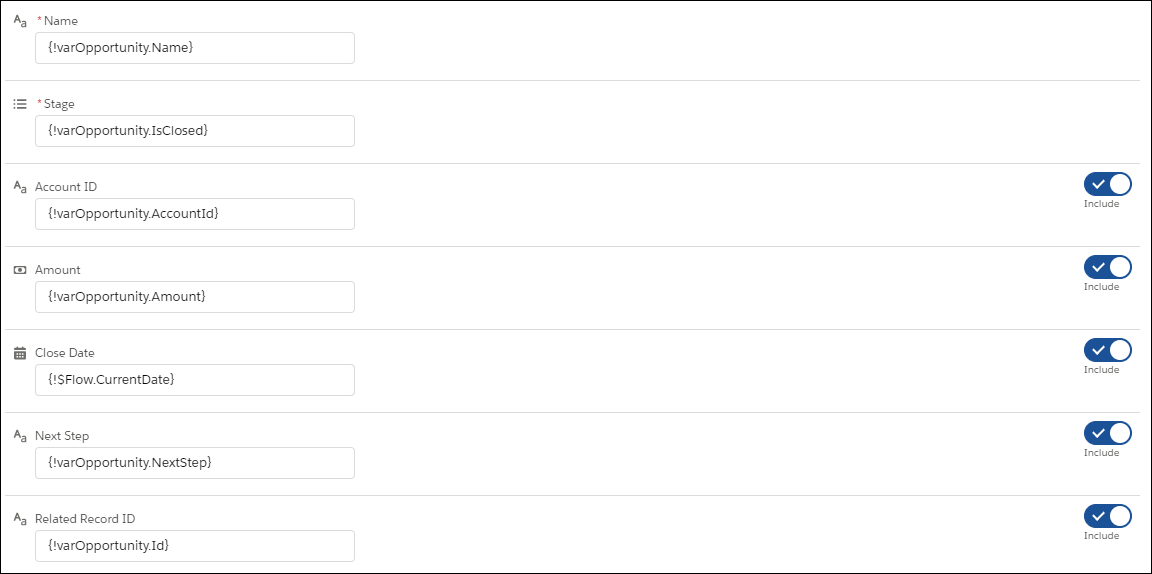Focus the Amount field with varOpportunity.Amount
This screenshot has width=1152, height=574.
[x=195, y=297]
